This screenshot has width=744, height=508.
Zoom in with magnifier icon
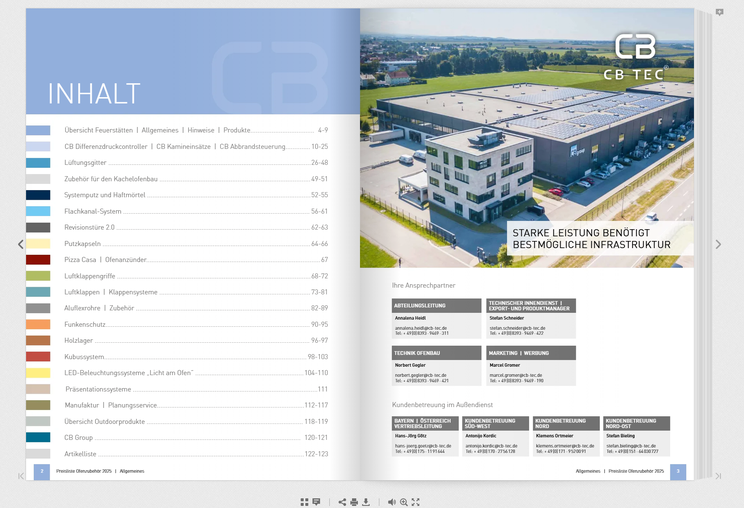(404, 502)
